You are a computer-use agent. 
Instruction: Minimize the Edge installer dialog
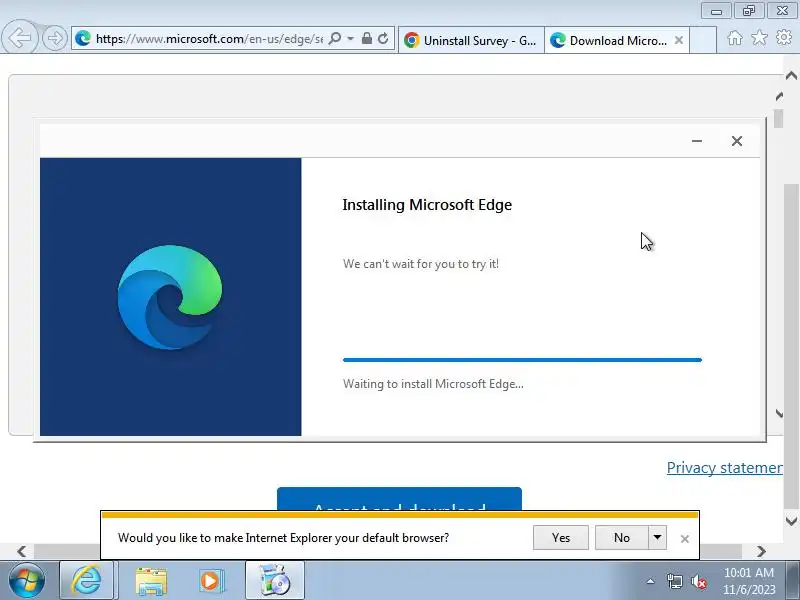697,141
